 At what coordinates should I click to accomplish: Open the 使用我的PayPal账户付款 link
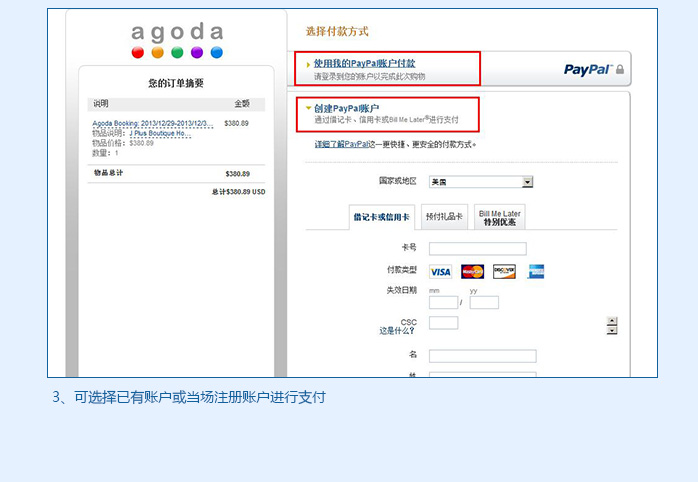364,64
